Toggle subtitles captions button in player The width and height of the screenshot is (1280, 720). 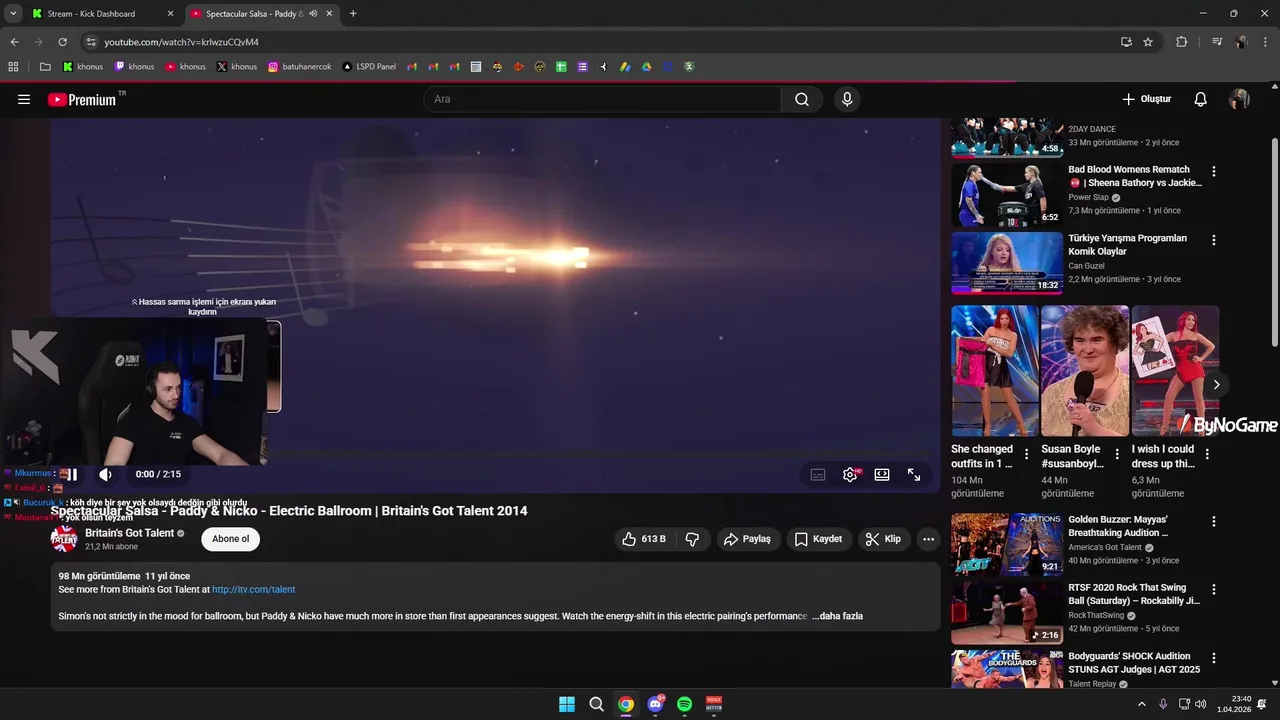click(x=818, y=475)
